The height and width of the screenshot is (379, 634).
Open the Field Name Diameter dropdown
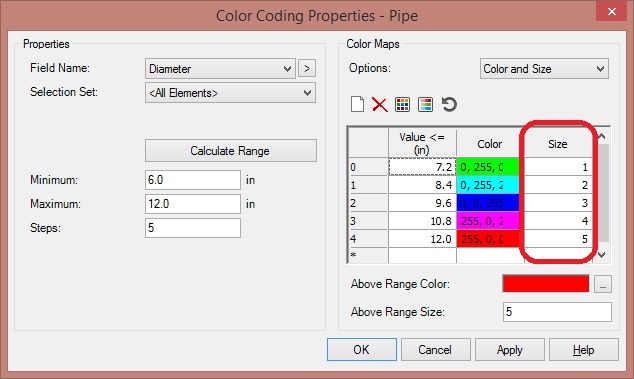(220, 68)
